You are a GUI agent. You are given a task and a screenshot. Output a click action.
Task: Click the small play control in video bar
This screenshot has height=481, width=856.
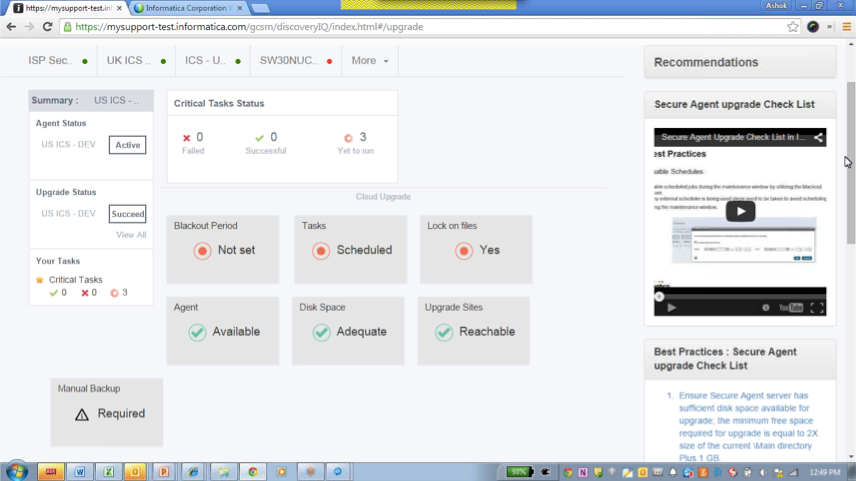pyautogui.click(x=671, y=308)
